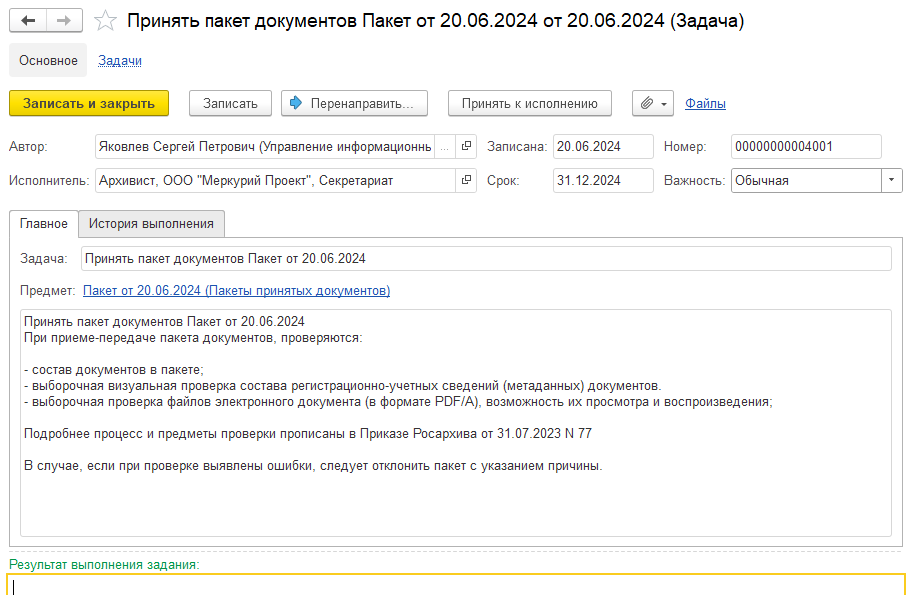Add task to favorites with star icon
917x595 pixels.
[105, 20]
